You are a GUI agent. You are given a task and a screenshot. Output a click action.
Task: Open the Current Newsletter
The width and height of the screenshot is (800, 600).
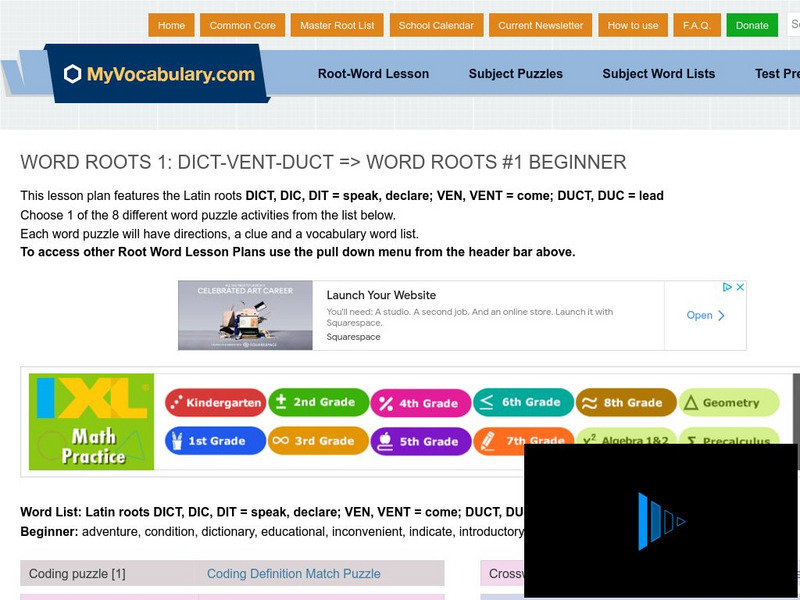[x=540, y=25]
